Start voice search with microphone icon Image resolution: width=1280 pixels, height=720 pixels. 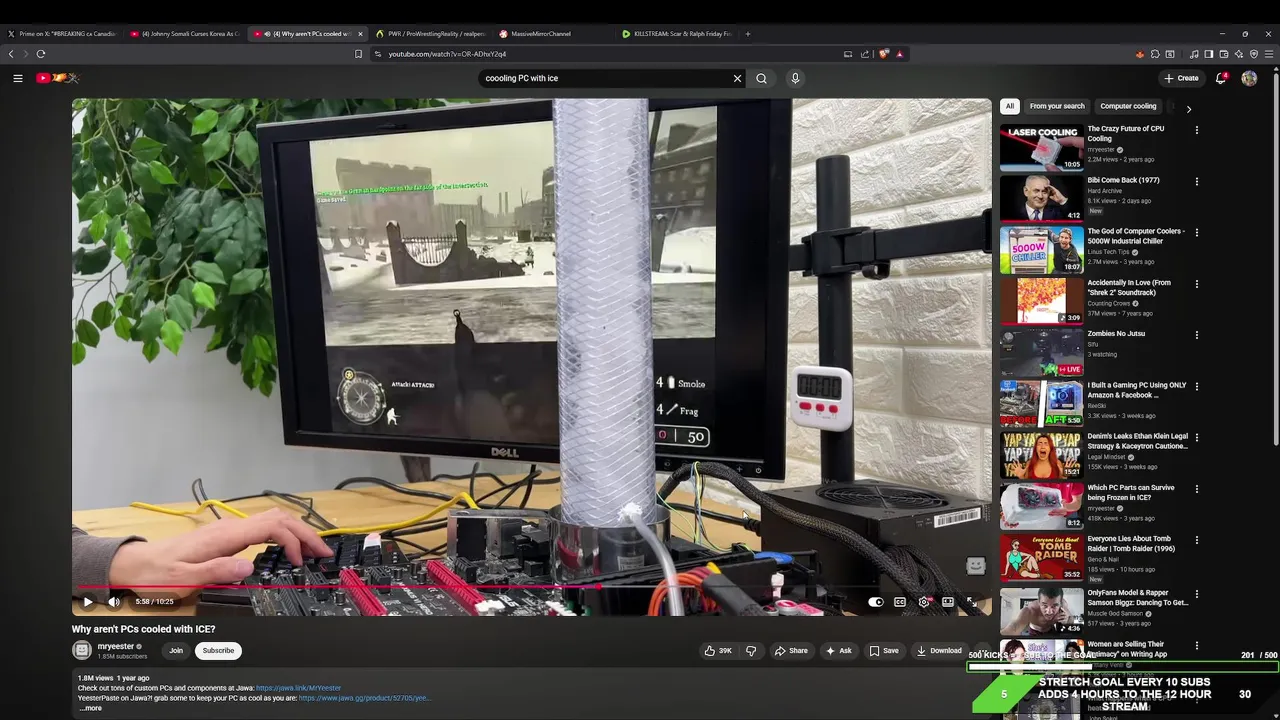click(795, 78)
